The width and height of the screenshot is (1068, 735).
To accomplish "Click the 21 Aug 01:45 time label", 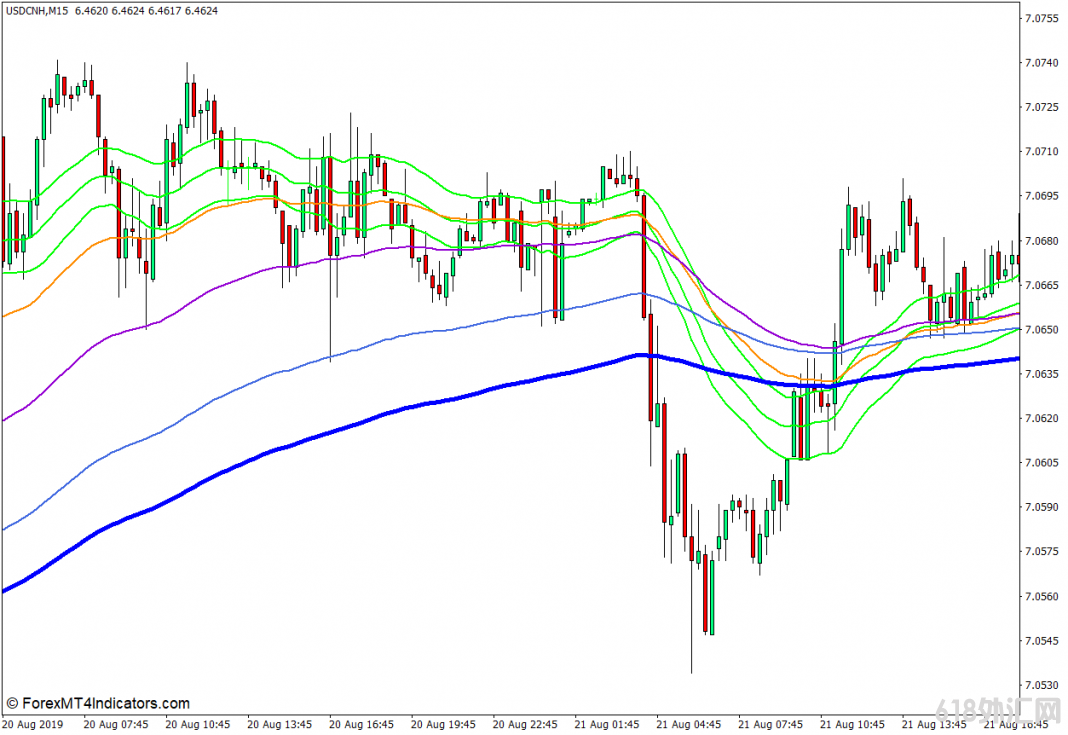I will 608,723.
